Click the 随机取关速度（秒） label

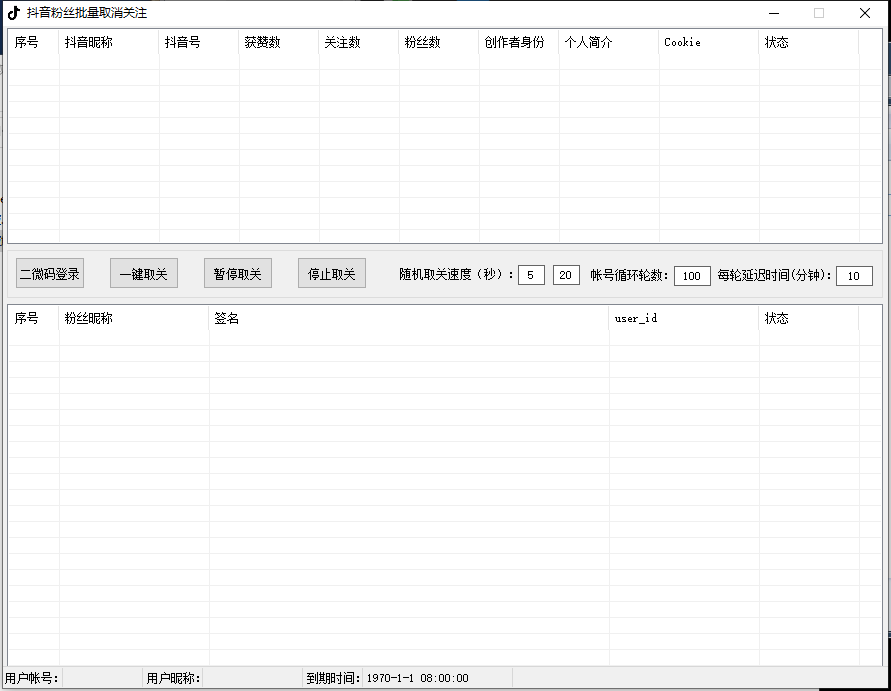[x=457, y=274]
